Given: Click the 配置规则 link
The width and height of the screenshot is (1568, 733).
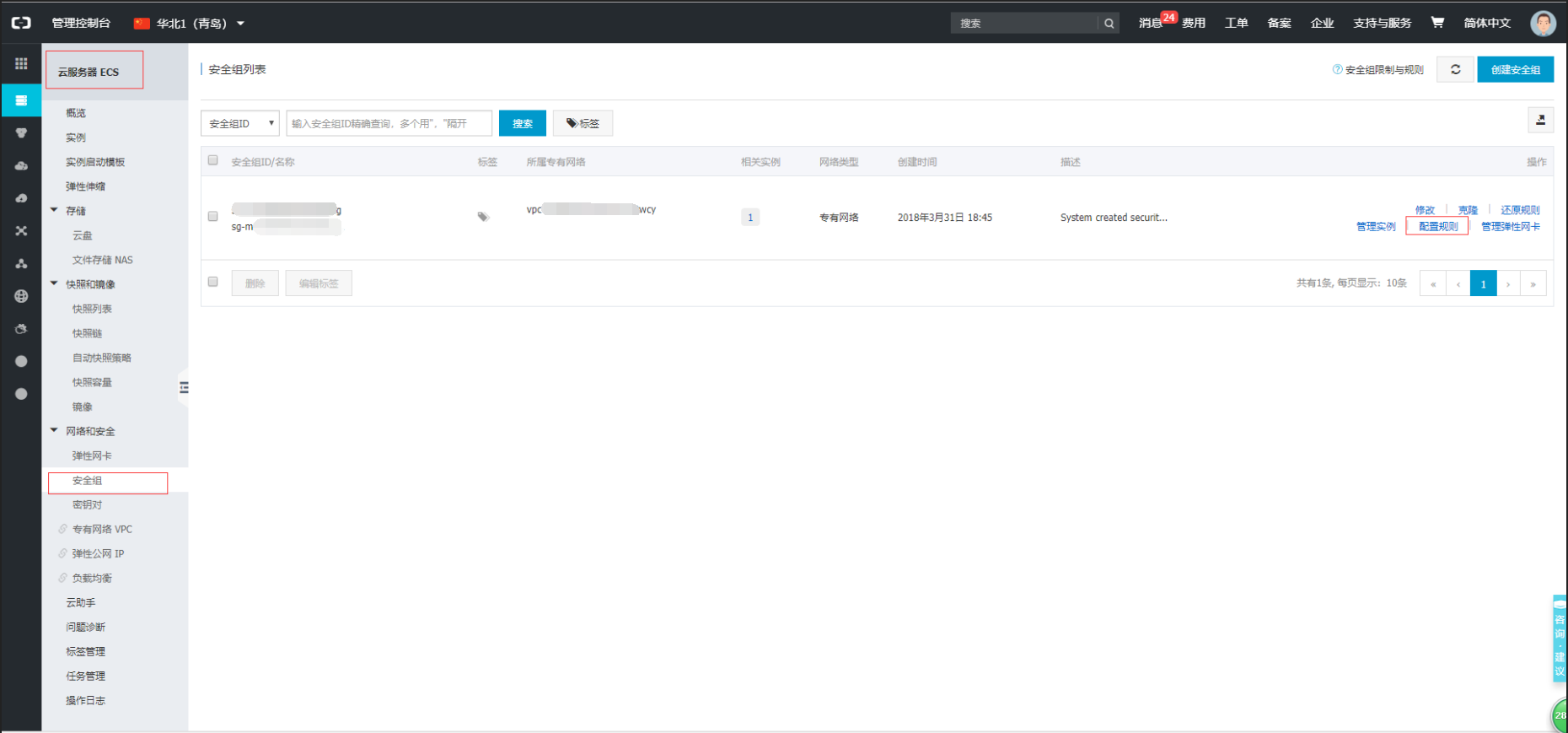Looking at the screenshot, I should (x=1437, y=226).
